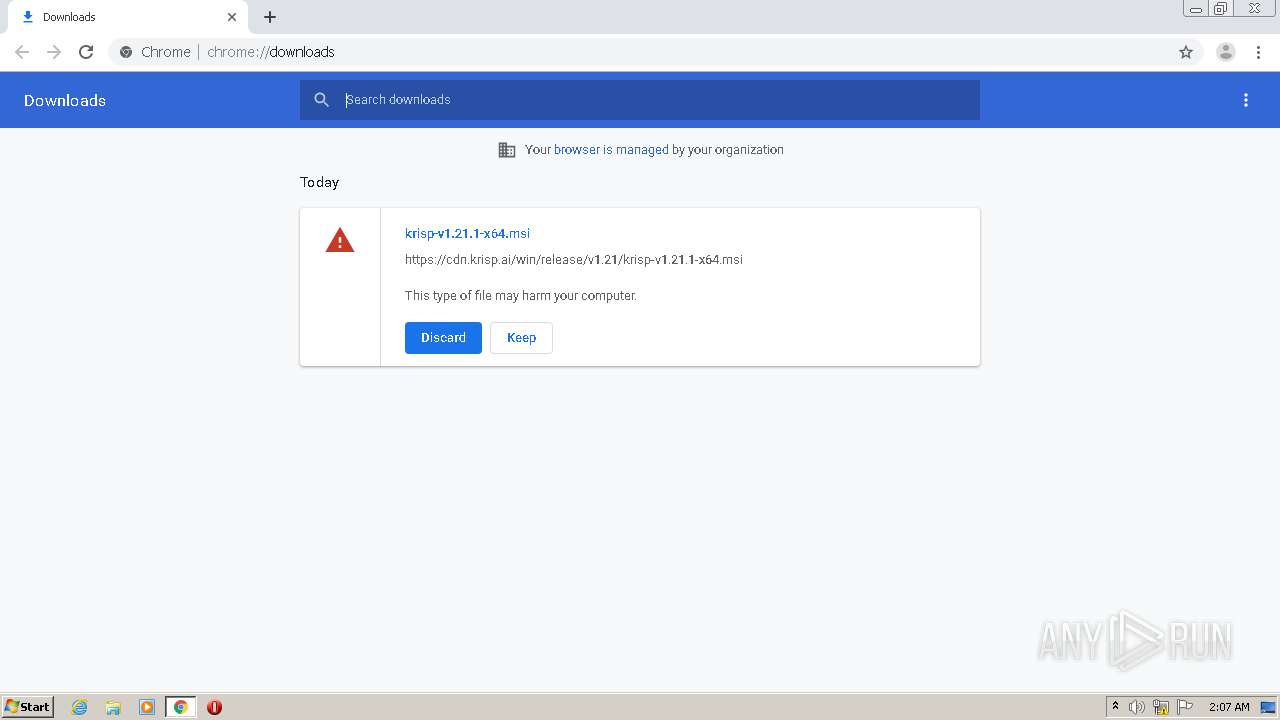
Task: Follow the 'browser is managed' link
Action: click(611, 150)
